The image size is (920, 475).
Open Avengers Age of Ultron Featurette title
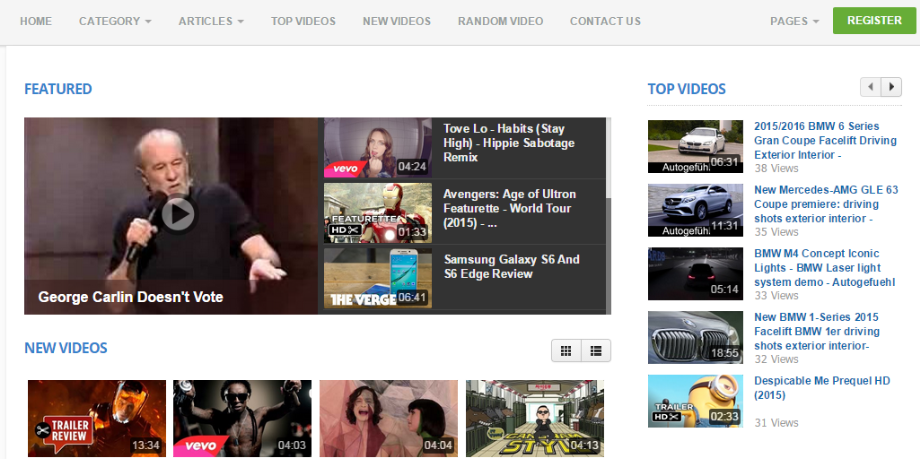509,208
